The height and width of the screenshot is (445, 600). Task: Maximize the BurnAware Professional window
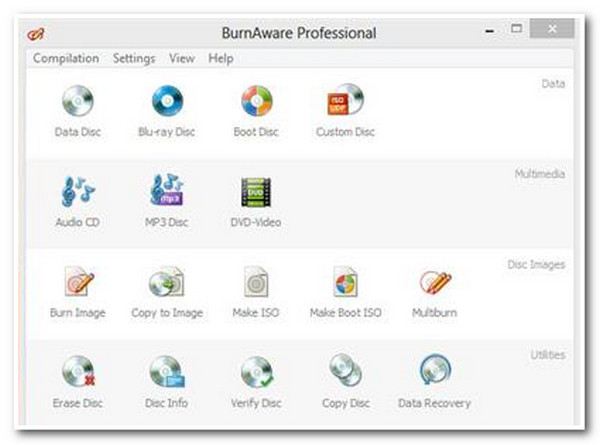coord(517,29)
